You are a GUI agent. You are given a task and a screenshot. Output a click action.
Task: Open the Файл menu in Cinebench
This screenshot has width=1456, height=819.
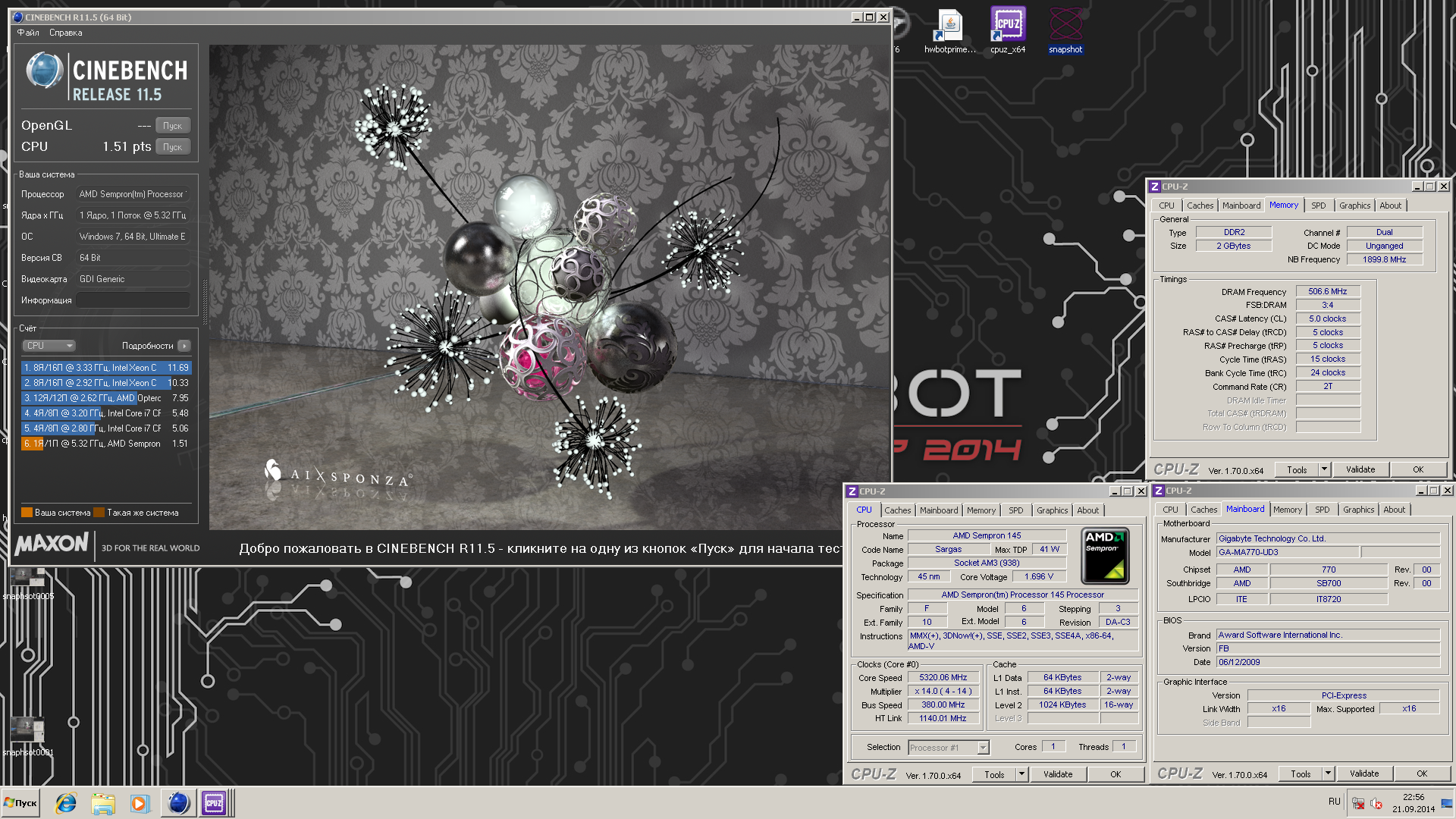pyautogui.click(x=28, y=33)
